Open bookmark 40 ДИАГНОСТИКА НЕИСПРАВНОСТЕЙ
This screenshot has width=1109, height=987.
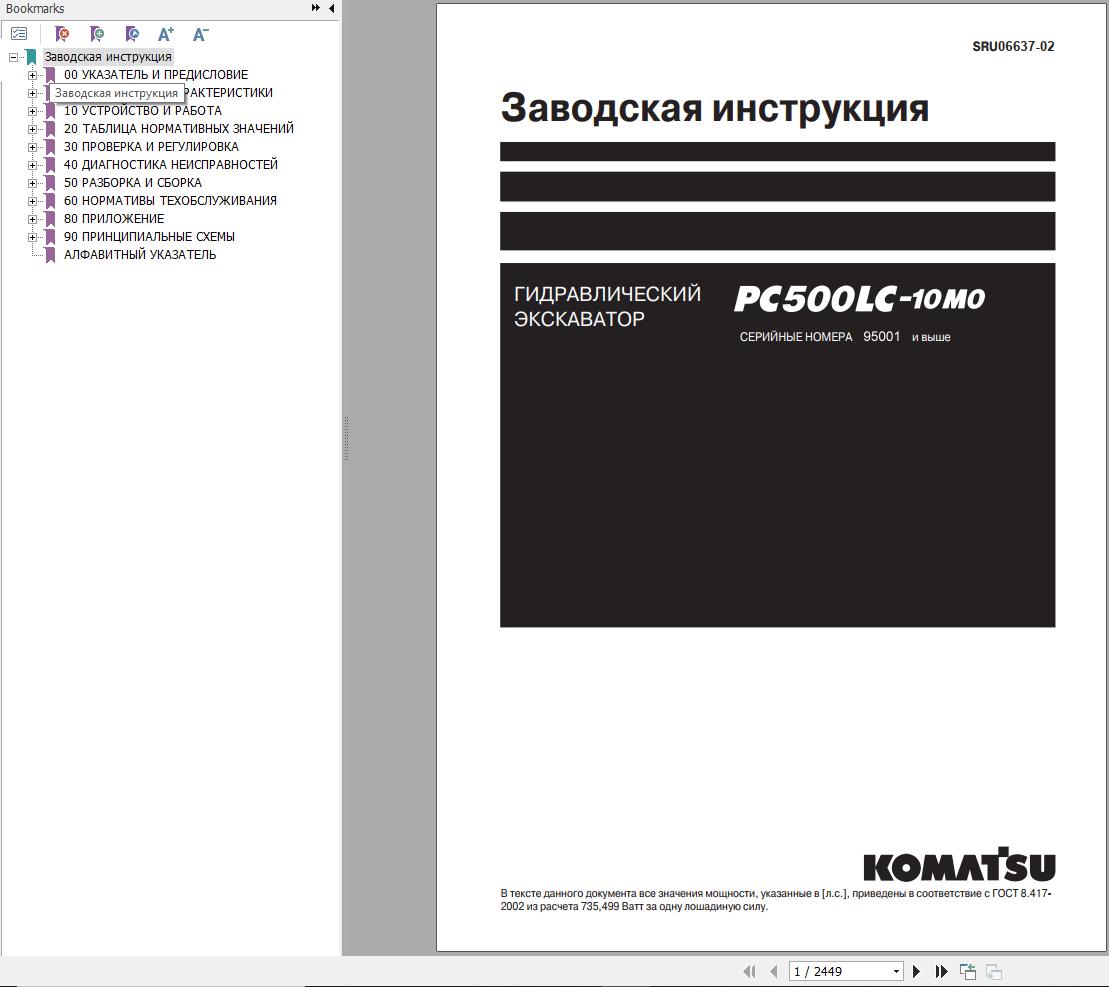(170, 165)
